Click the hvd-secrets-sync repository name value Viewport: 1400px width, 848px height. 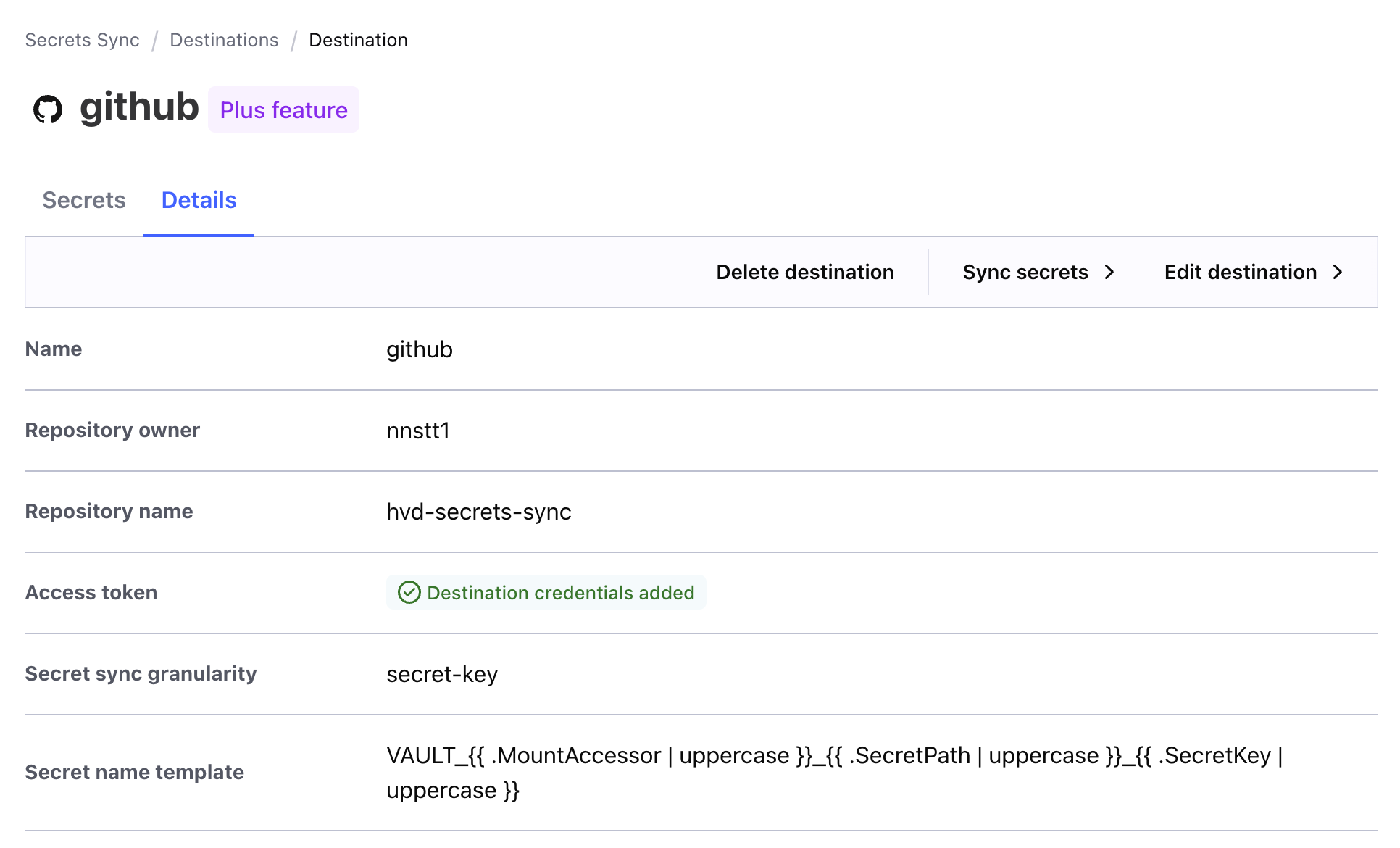click(478, 512)
